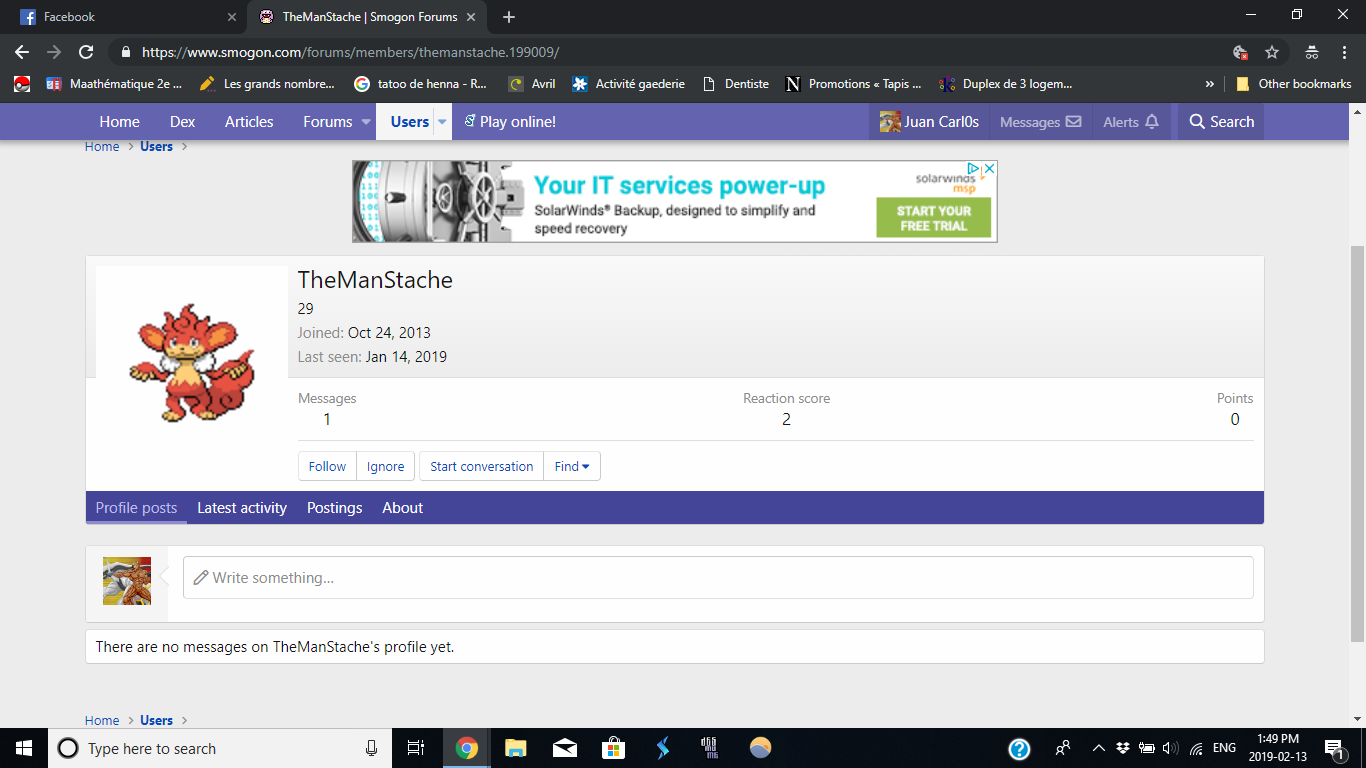
Task: Open the Dex navigation item
Action: [x=182, y=122]
